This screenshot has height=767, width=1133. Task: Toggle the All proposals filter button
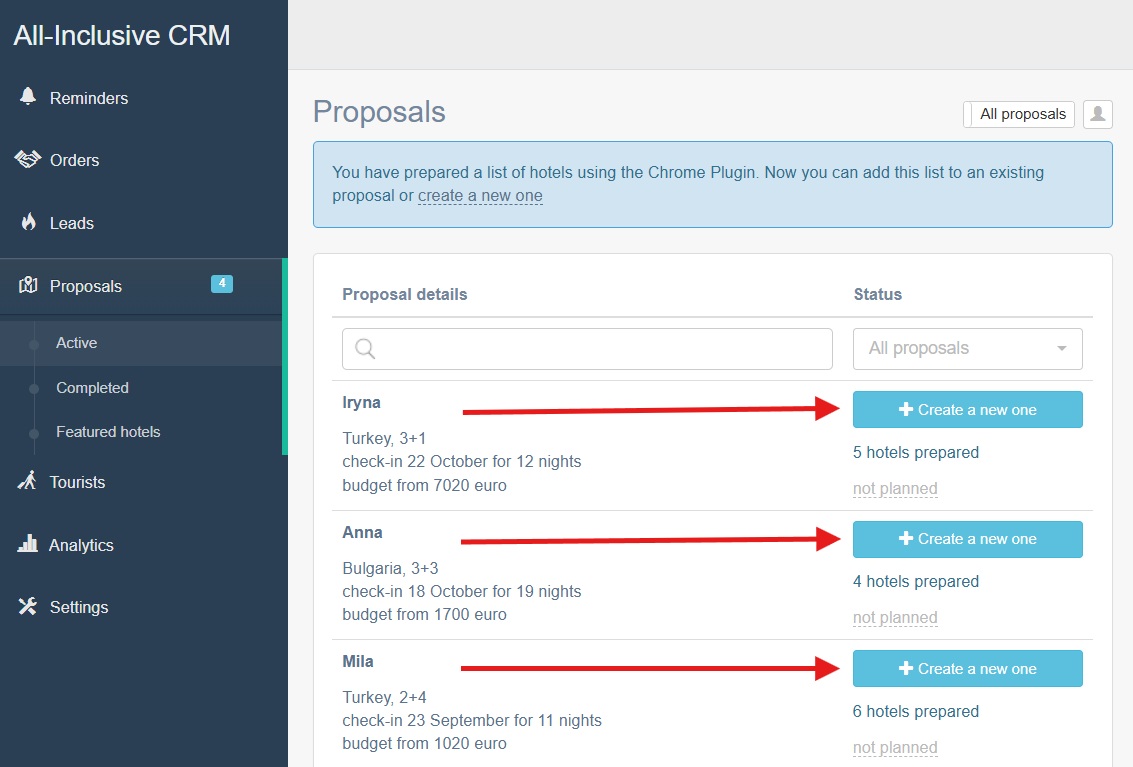[x=1019, y=114]
